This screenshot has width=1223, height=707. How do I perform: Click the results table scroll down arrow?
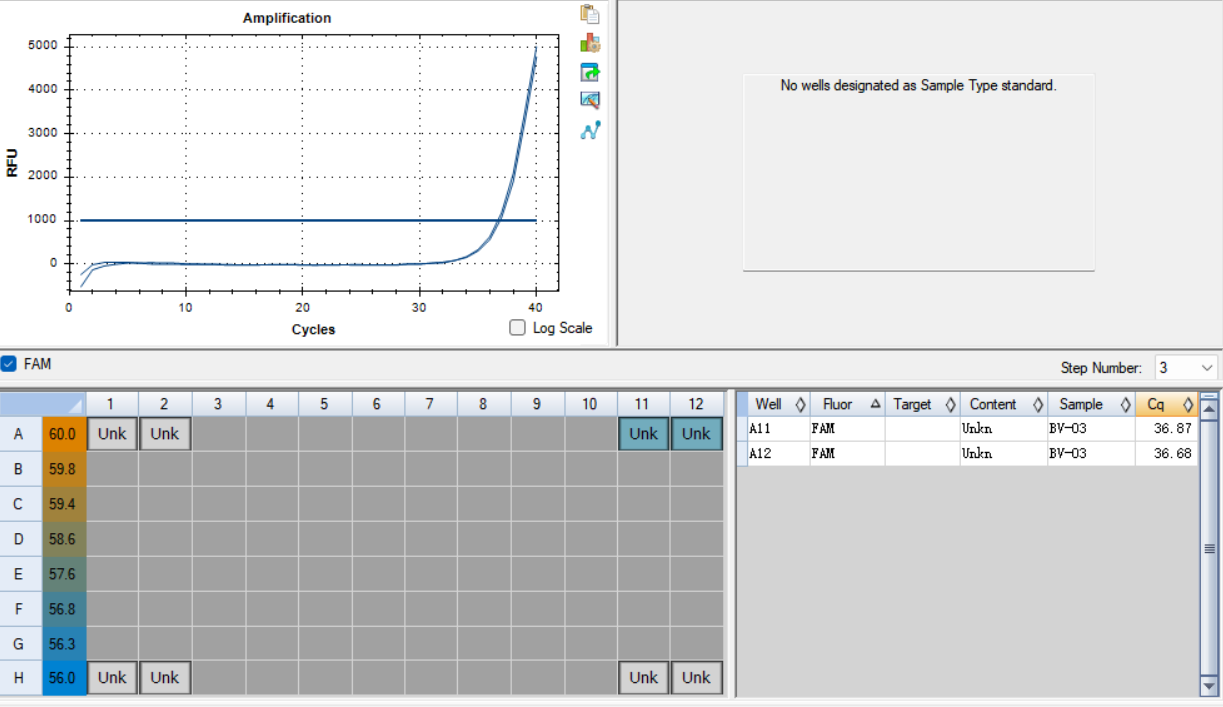pyautogui.click(x=1209, y=686)
